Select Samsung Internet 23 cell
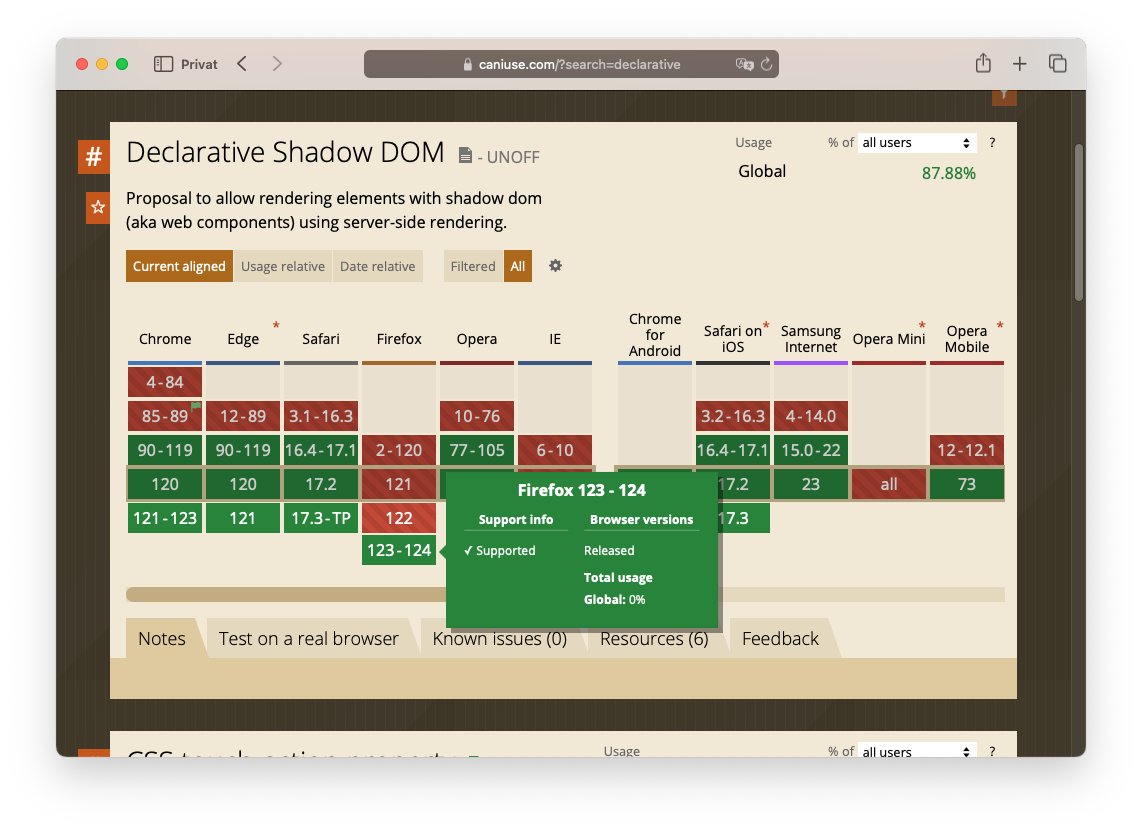The width and height of the screenshot is (1142, 831). pyautogui.click(x=811, y=484)
